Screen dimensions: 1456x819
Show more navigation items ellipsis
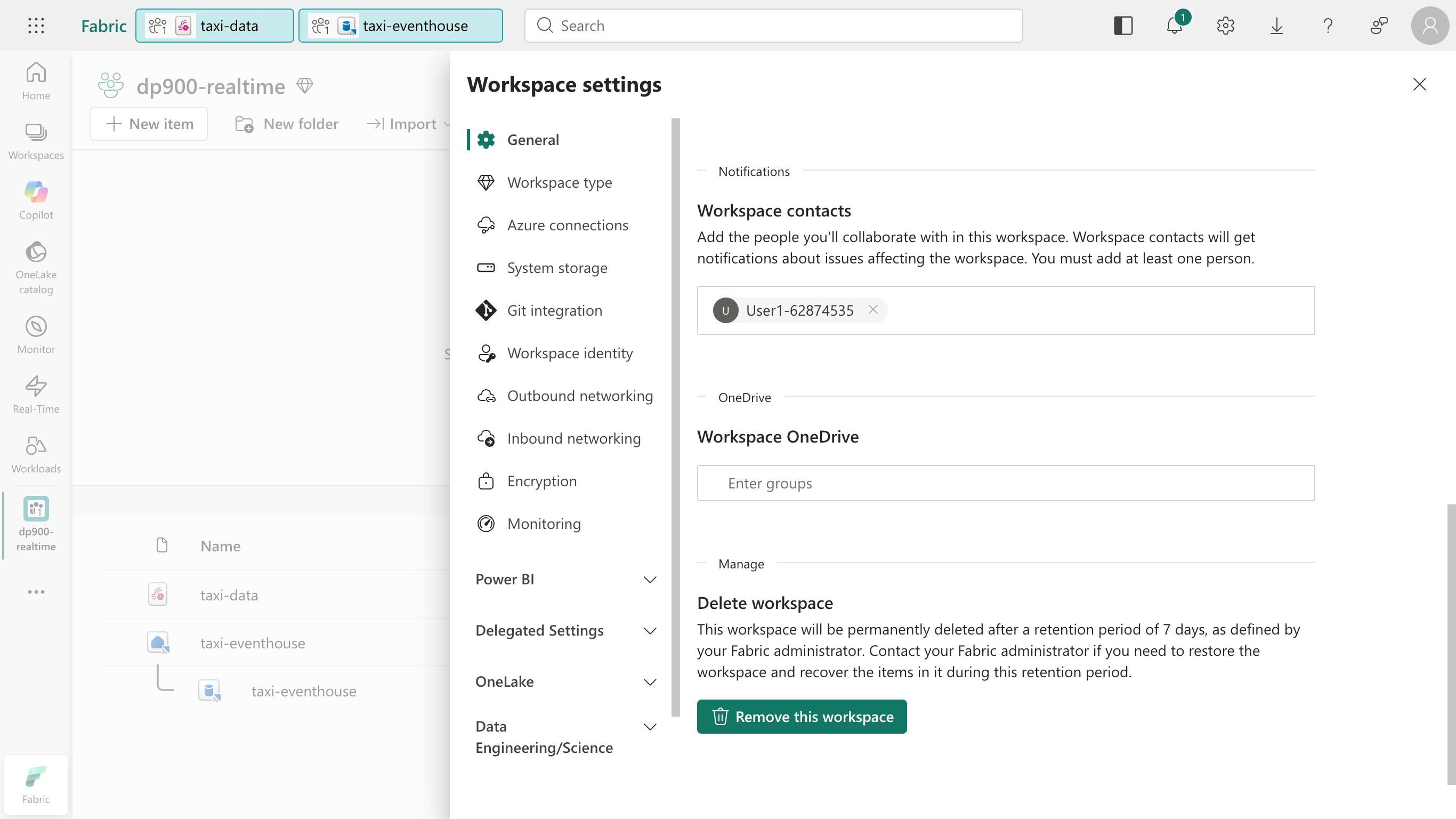[x=36, y=592]
